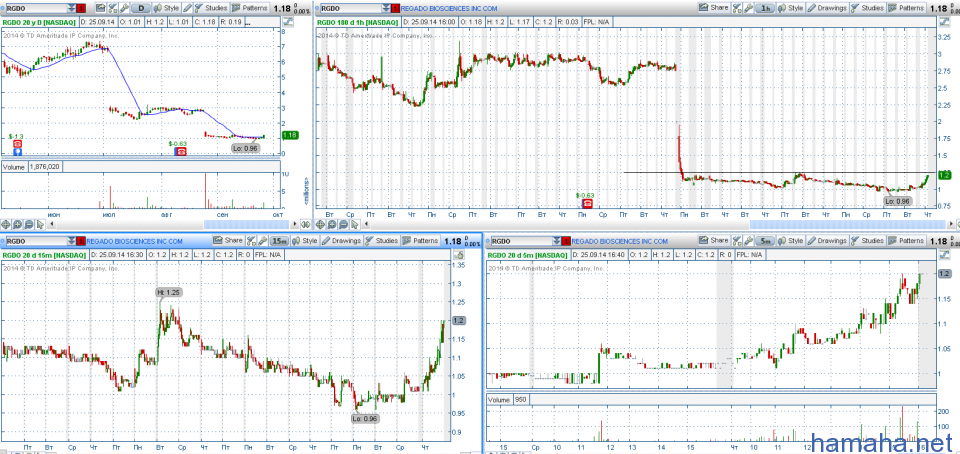The height and width of the screenshot is (454, 960).
Task: Open Studies in 15m chart toolbar
Action: click(382, 240)
